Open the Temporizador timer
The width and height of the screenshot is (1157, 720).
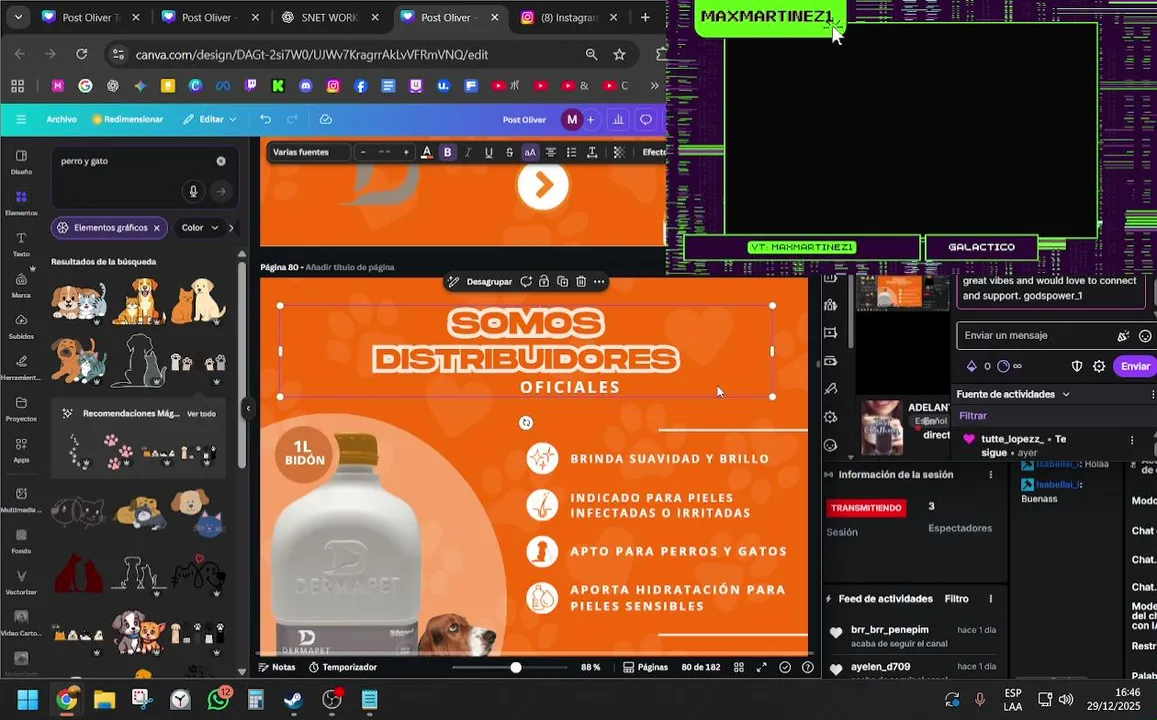(x=343, y=667)
